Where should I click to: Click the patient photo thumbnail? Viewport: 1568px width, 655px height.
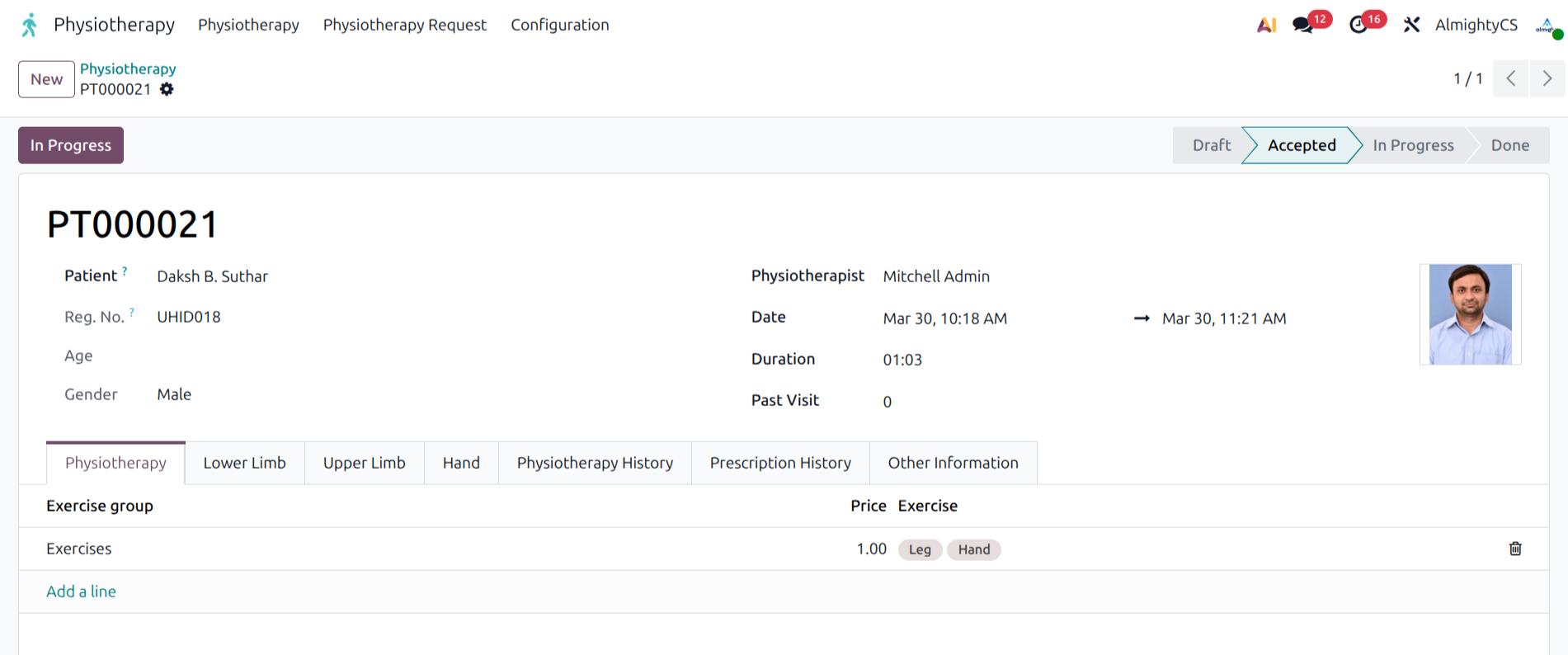click(1470, 314)
